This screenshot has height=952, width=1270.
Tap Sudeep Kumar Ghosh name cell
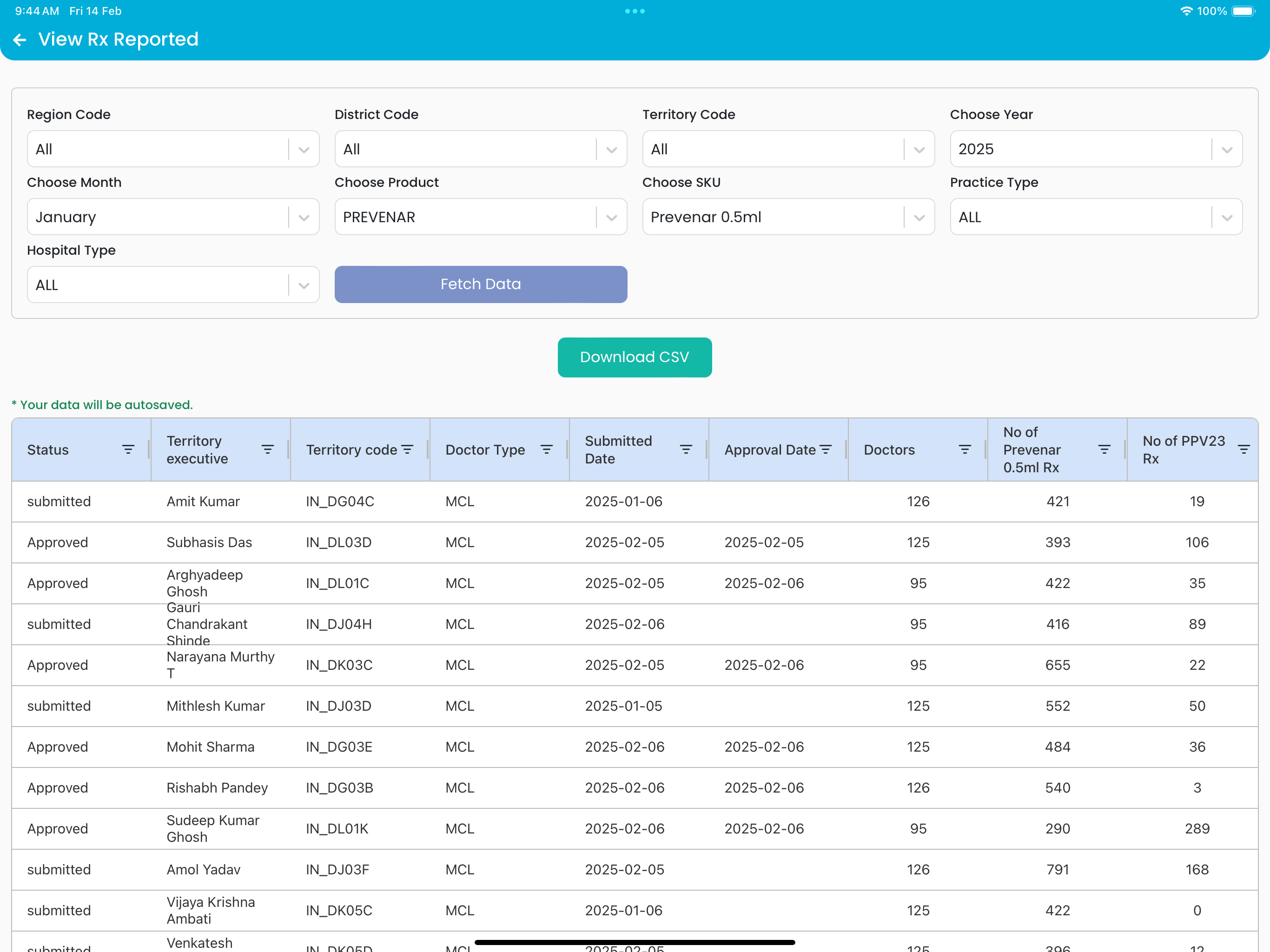213,828
